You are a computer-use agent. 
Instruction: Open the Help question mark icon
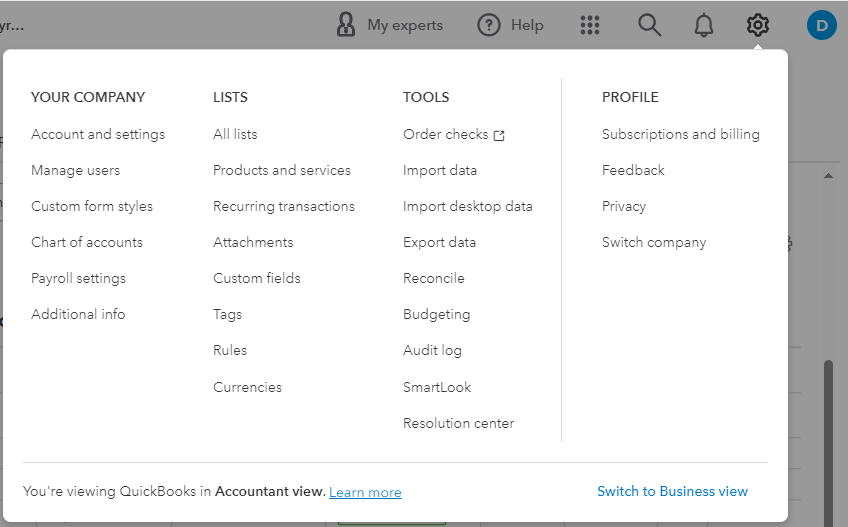point(488,25)
